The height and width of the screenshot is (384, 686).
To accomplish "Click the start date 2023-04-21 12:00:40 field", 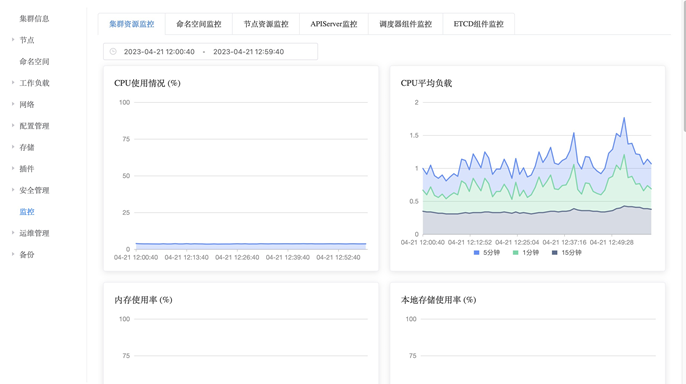I will [x=159, y=52].
